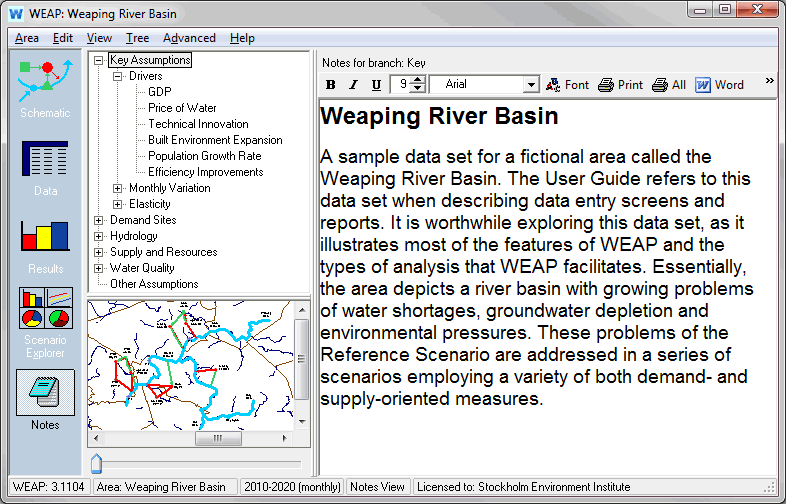Collapse the Drivers branch
Viewport: 786px width, 504px height.
tap(118, 76)
